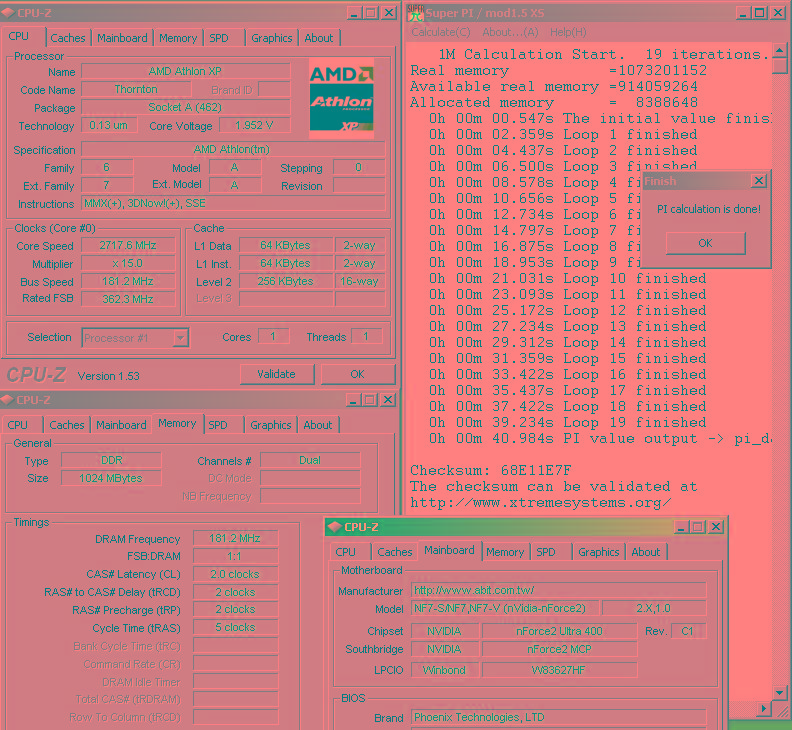
Task: Open SPD tab in top CPU-Z window
Action: pyautogui.click(x=219, y=38)
